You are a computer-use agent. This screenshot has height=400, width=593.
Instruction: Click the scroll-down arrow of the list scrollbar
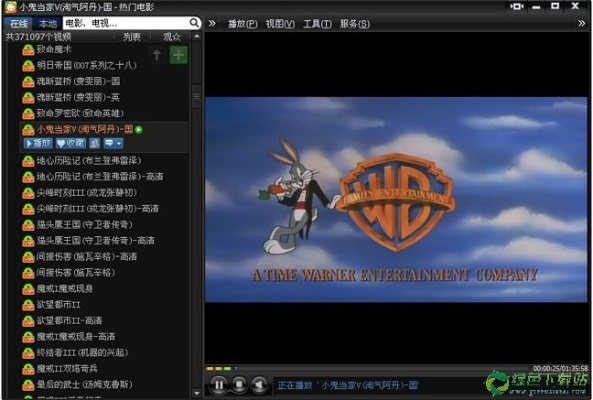tap(196, 393)
